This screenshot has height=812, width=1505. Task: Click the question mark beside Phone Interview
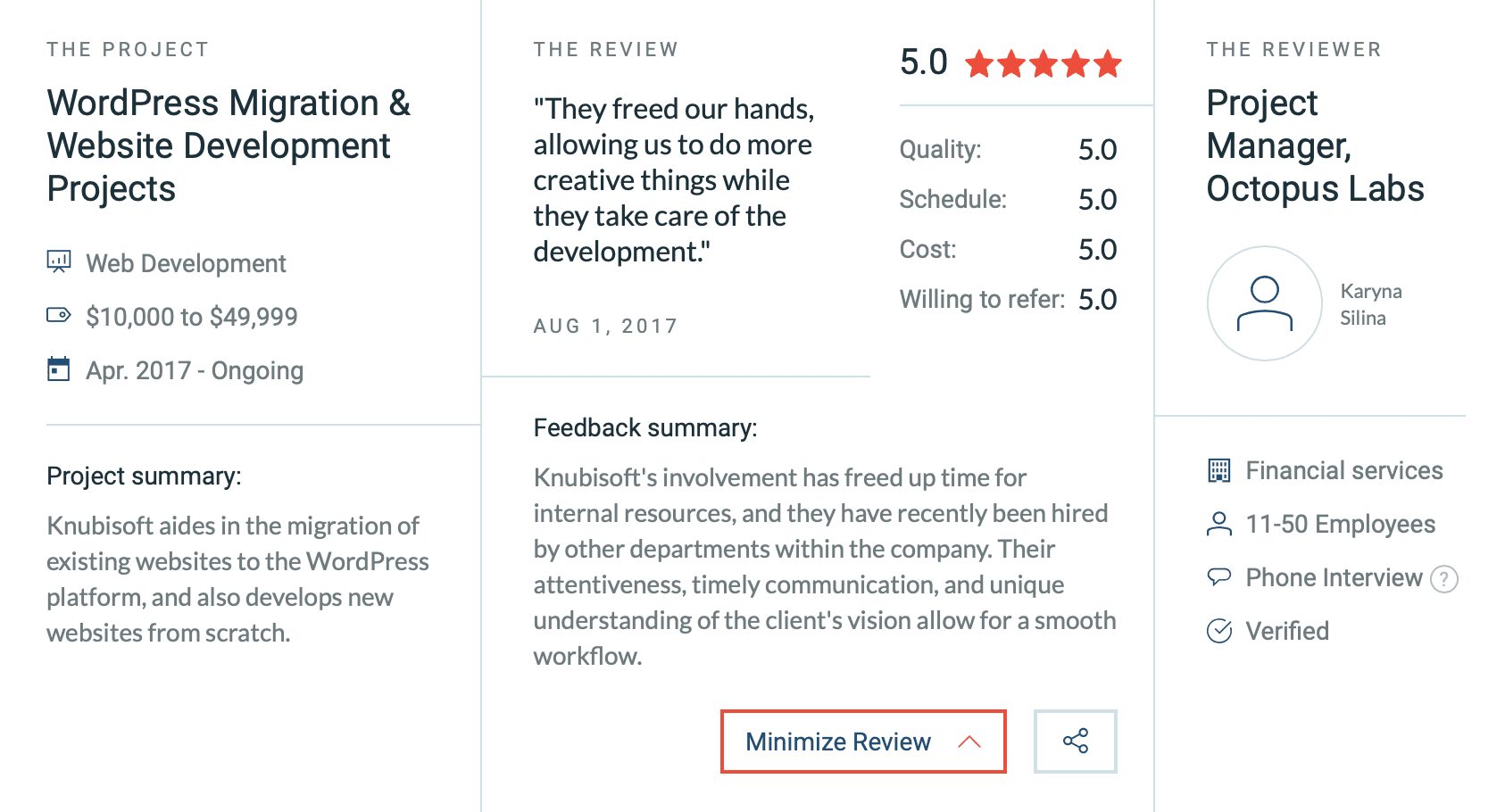coord(1446,578)
